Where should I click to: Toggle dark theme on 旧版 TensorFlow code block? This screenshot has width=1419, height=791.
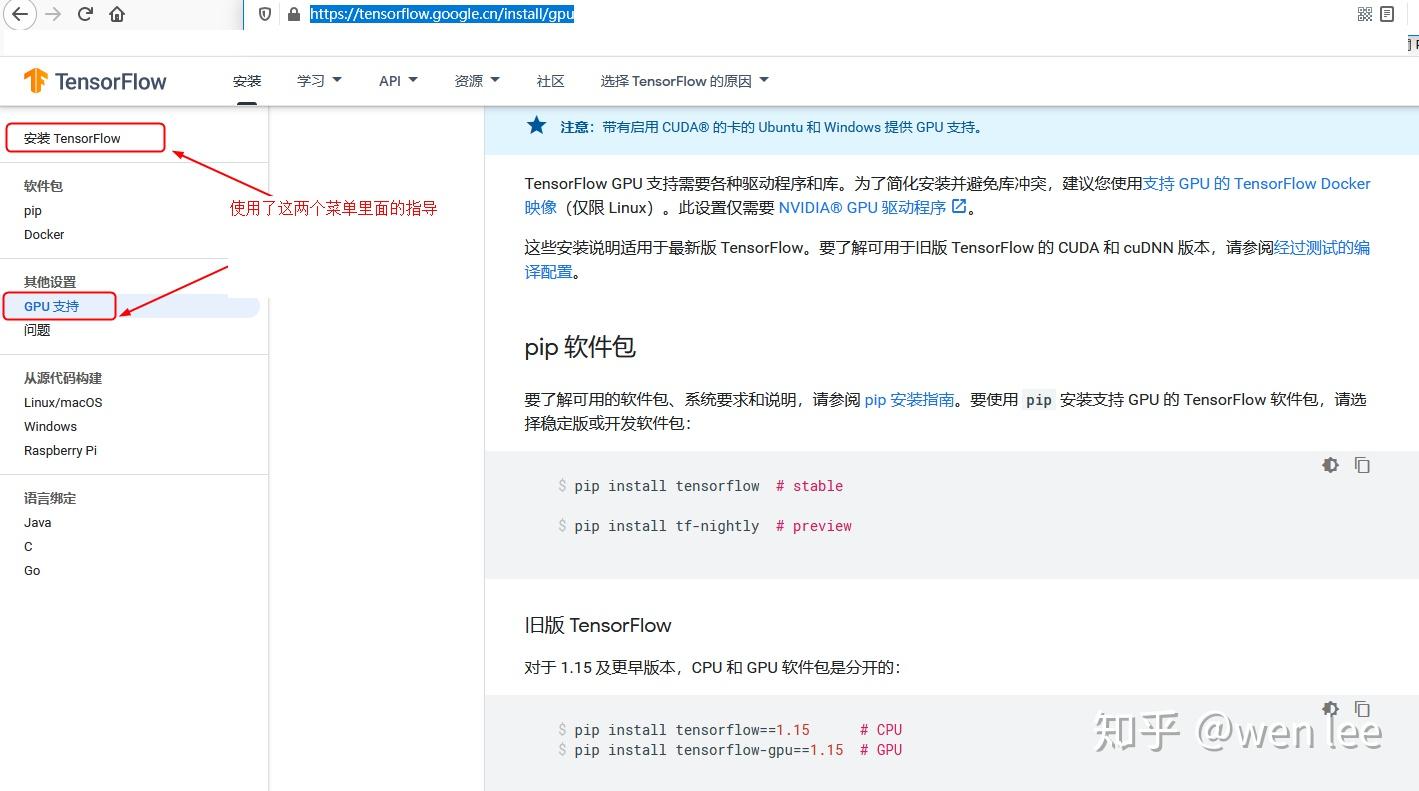[1330, 709]
